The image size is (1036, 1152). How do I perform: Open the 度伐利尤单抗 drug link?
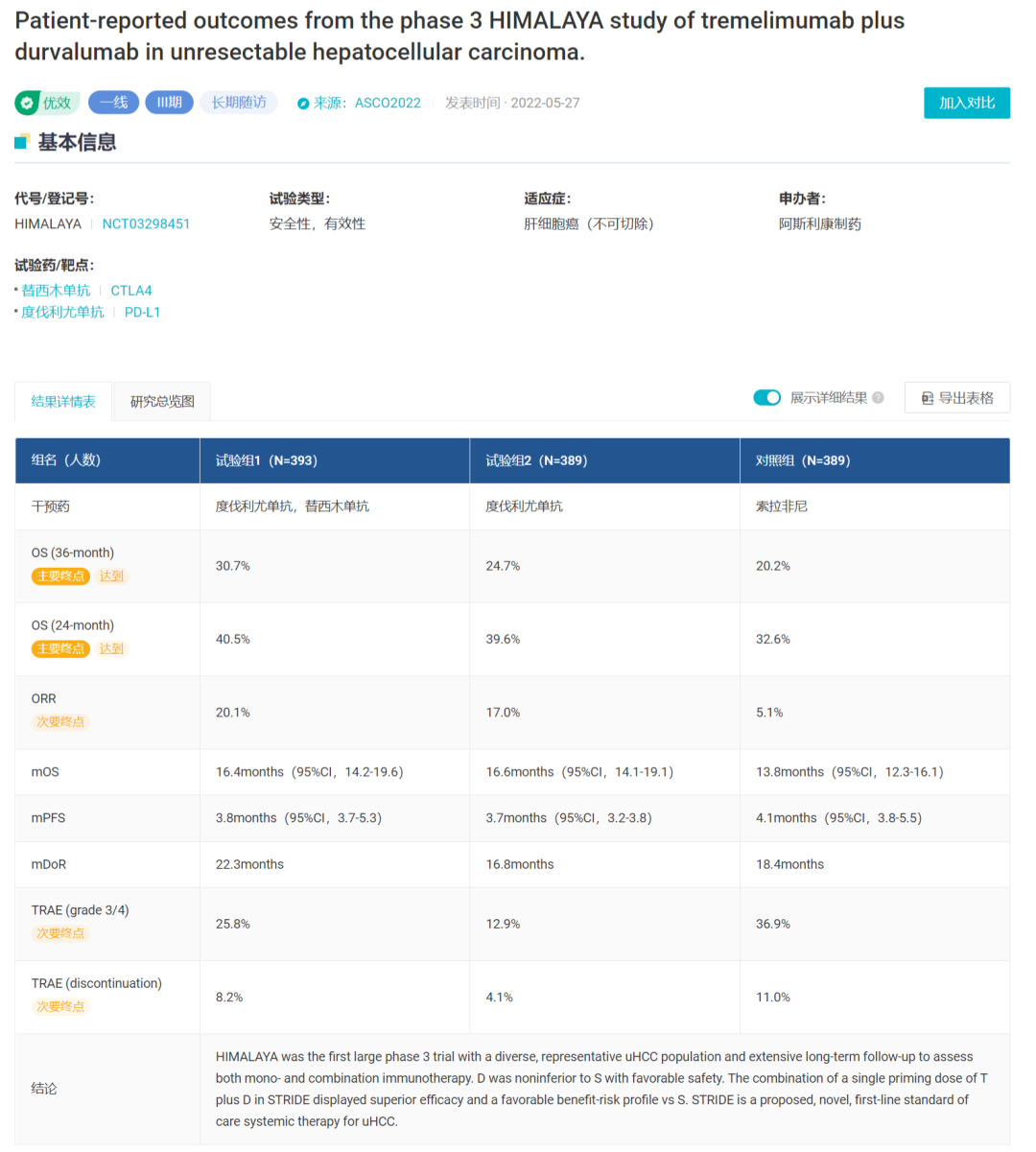[62, 313]
